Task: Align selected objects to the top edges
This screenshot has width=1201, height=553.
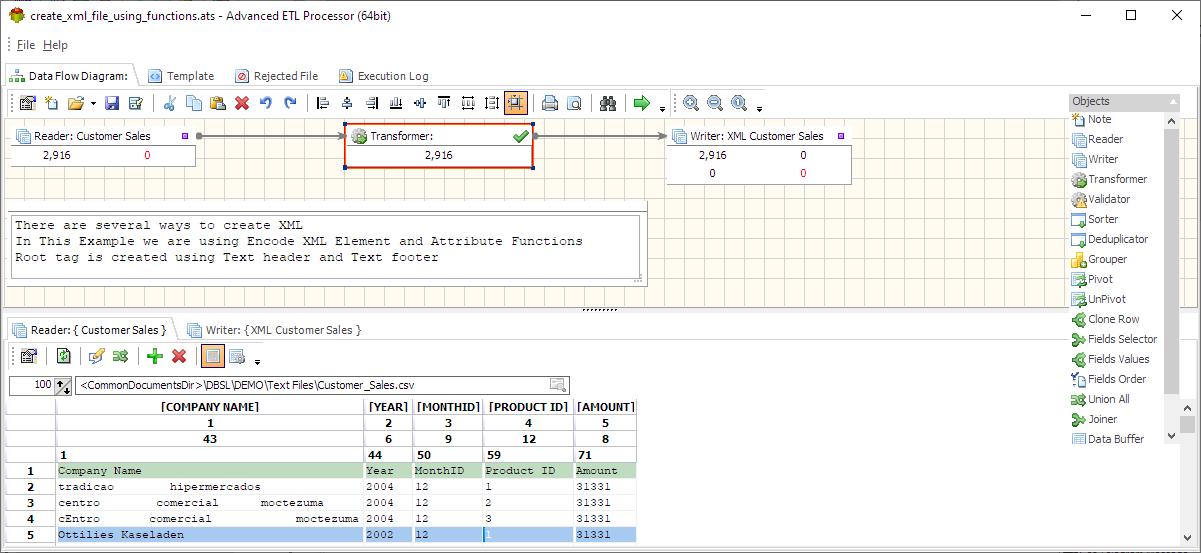Action: 444,102
